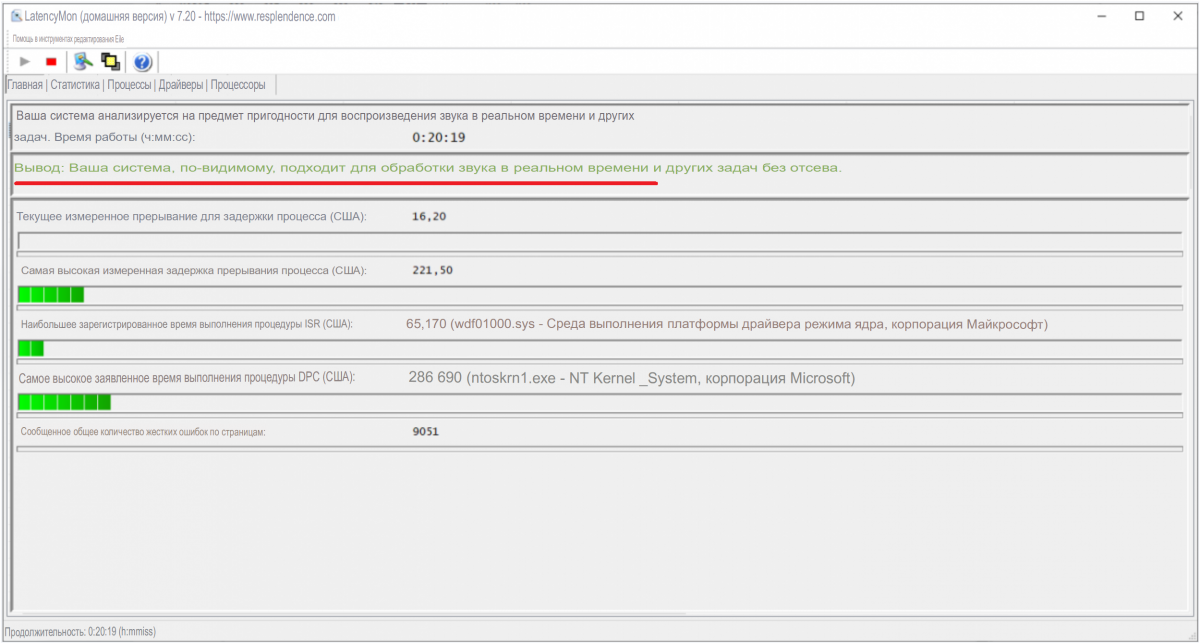1200x643 pixels.
Task: Open the menu bar line starting with Помощь
Action: 68,39
